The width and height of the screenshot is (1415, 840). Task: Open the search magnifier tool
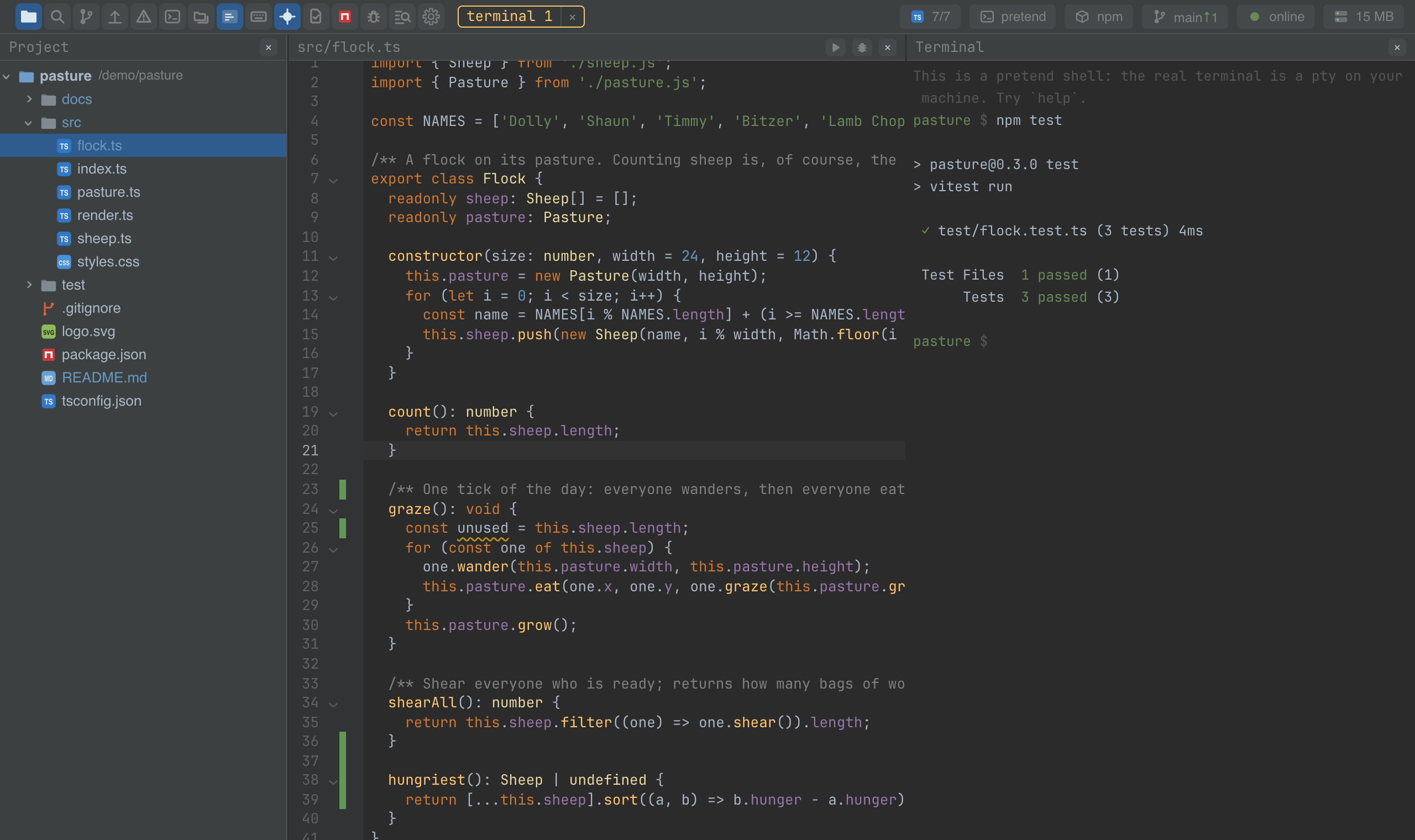[57, 17]
